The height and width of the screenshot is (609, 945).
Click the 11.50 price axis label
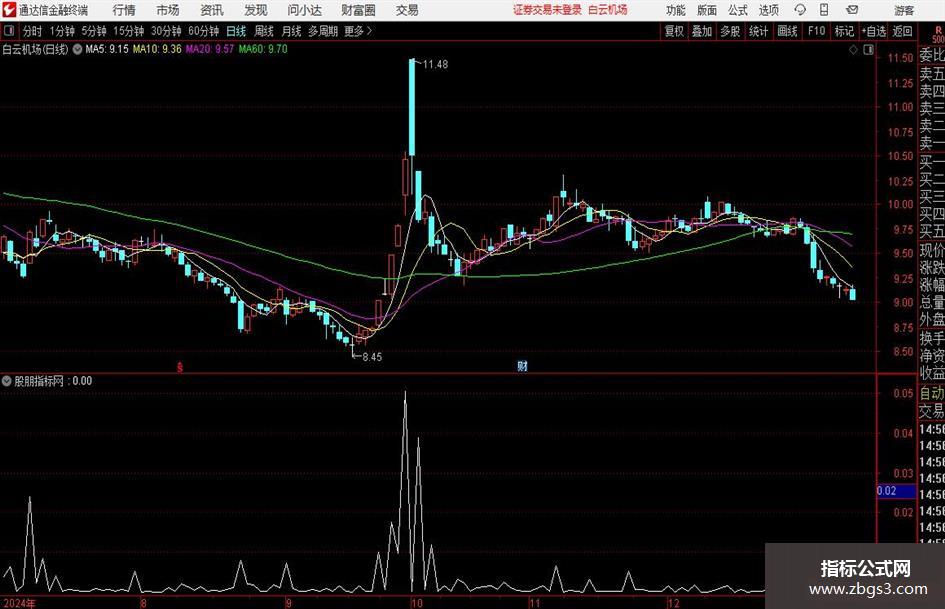pos(900,58)
